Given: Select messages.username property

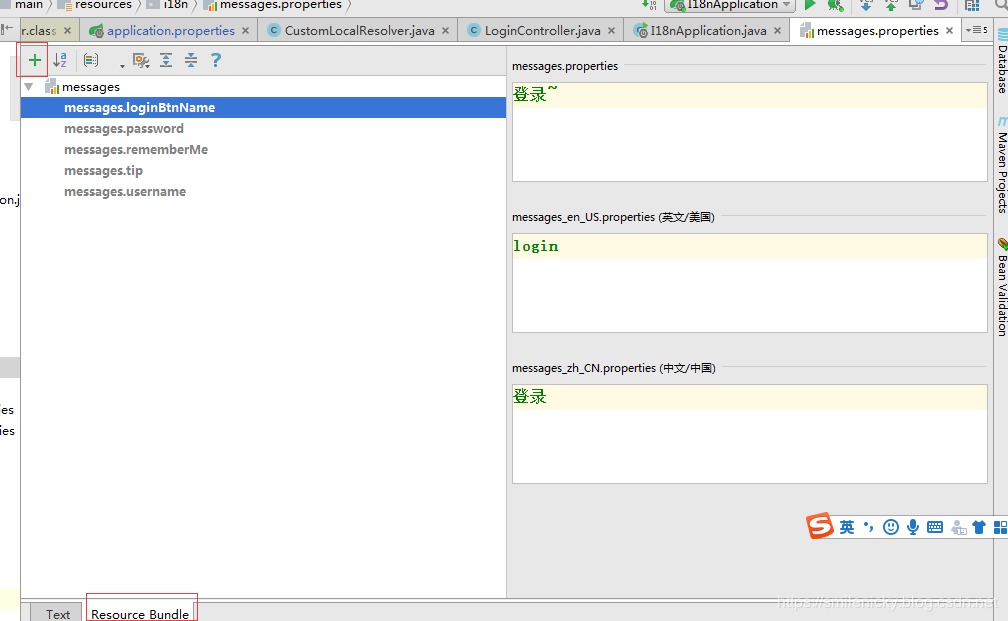Looking at the screenshot, I should [125, 192].
